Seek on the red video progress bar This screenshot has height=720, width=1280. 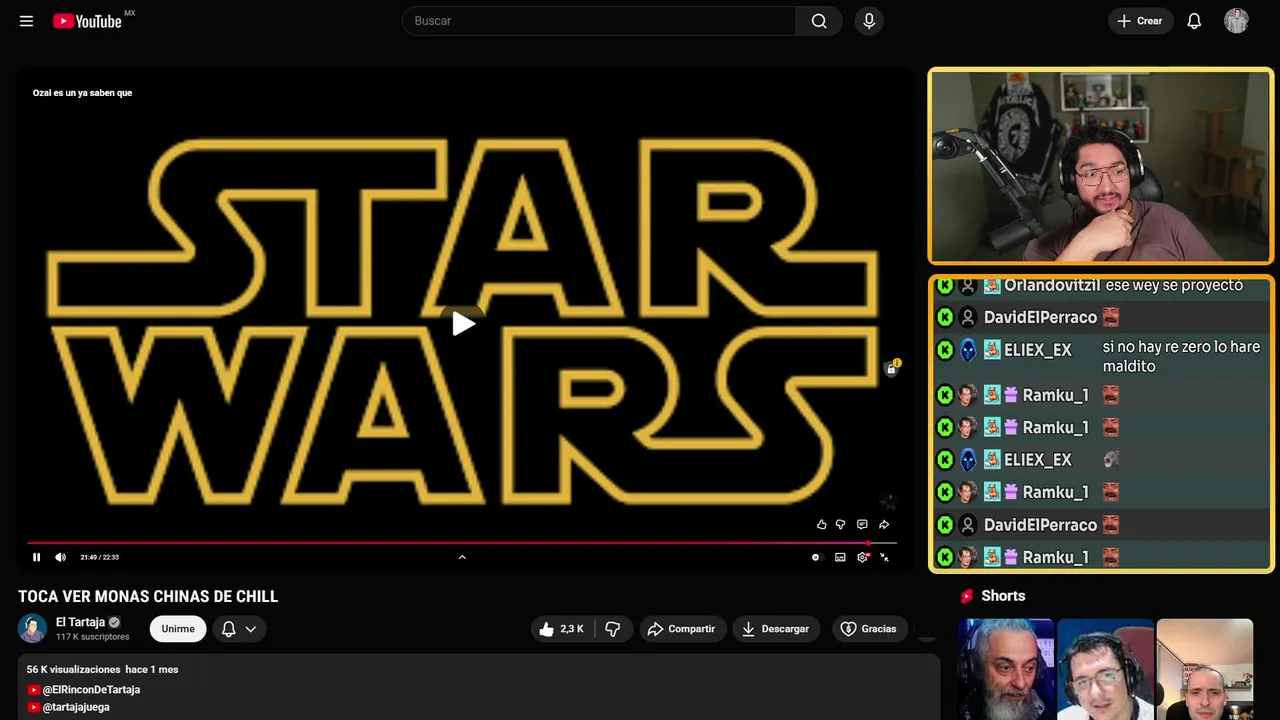click(461, 543)
